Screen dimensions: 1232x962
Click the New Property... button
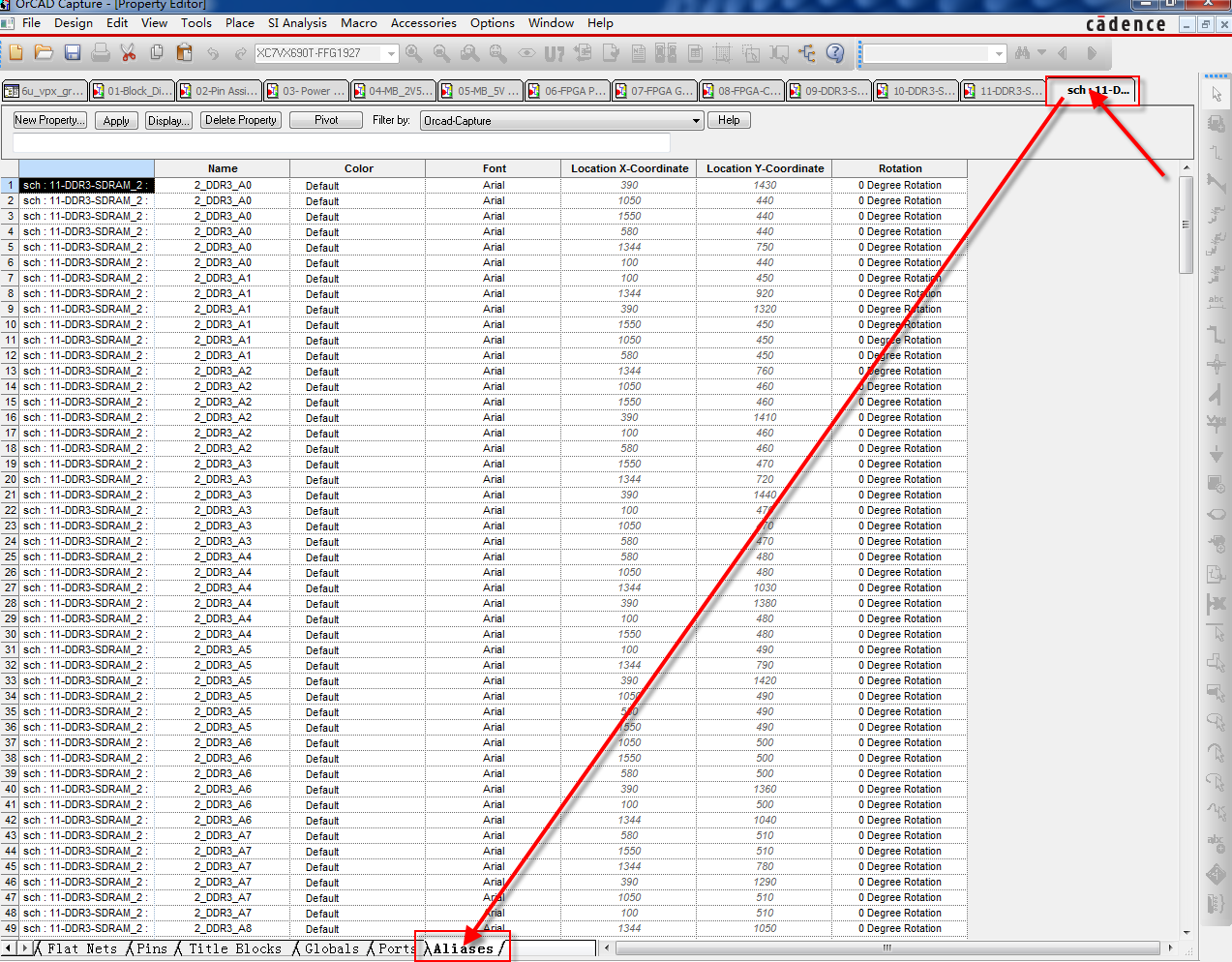pyautogui.click(x=49, y=120)
